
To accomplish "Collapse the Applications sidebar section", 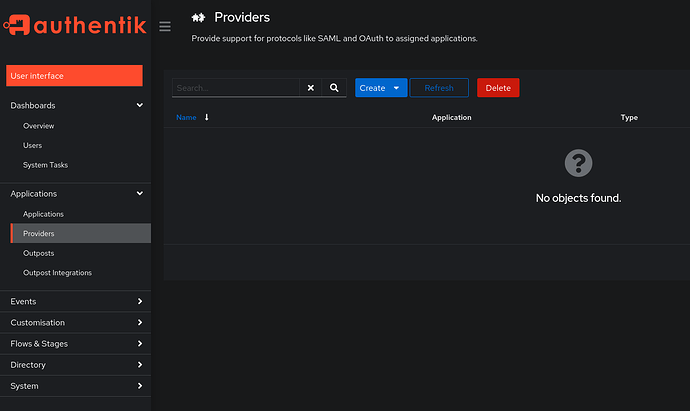I will 140,194.
